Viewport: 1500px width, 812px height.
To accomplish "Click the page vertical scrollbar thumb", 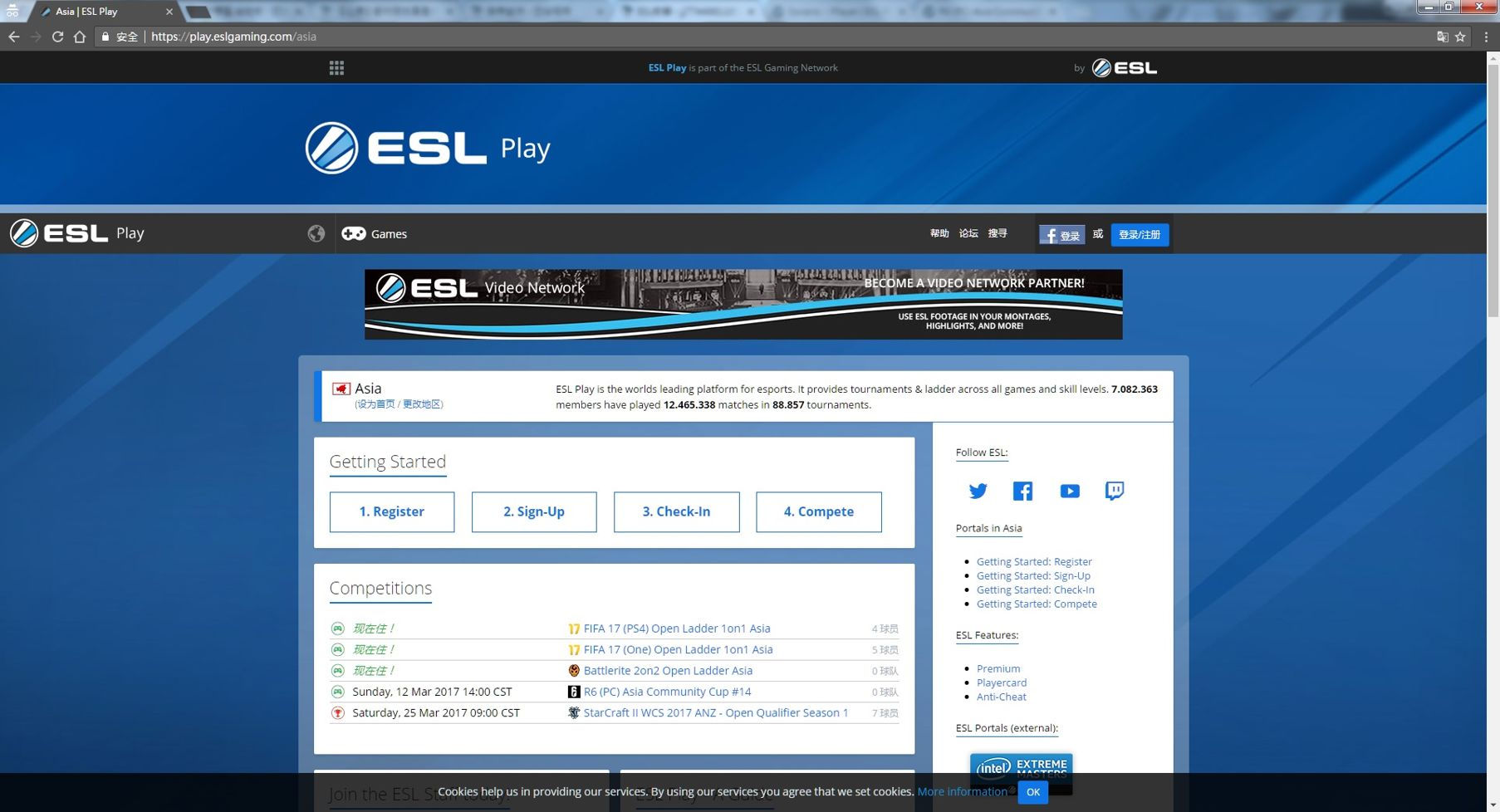I will coord(1493,189).
